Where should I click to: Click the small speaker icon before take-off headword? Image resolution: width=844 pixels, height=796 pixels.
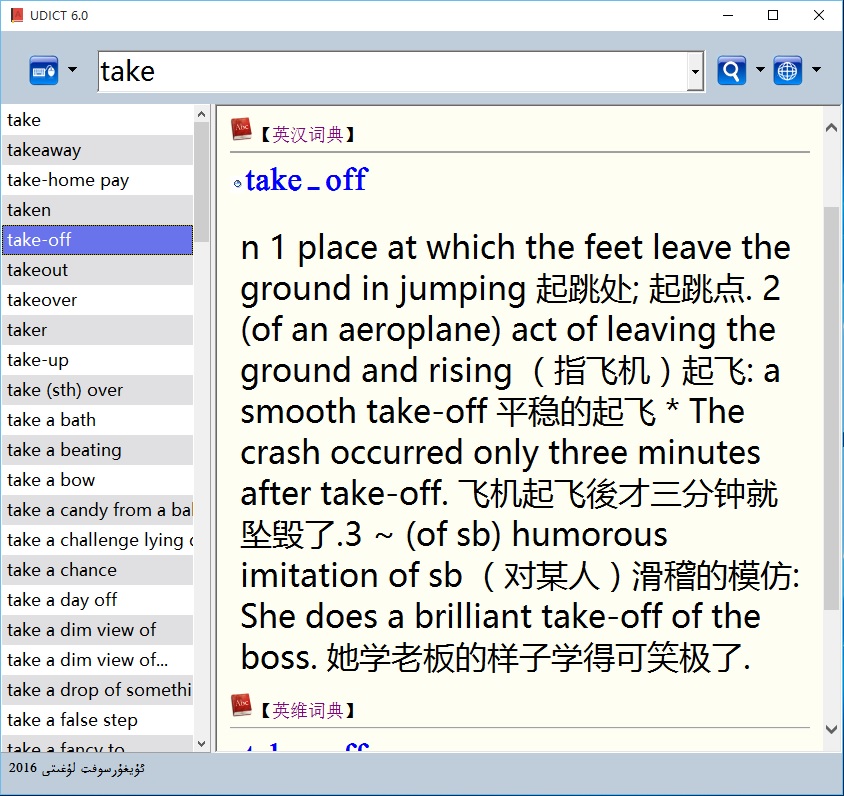[237, 183]
